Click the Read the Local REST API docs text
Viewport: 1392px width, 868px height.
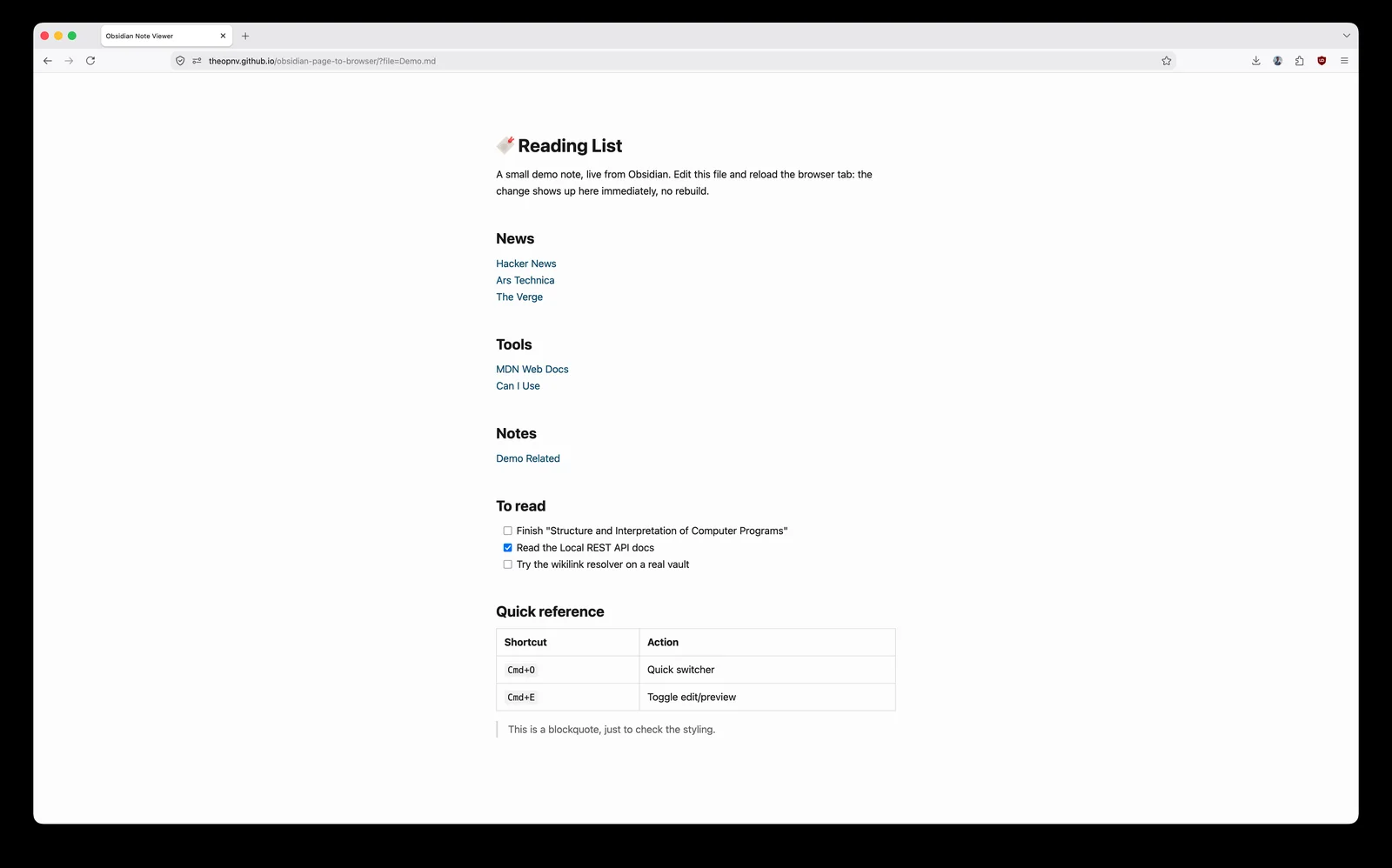(586, 548)
